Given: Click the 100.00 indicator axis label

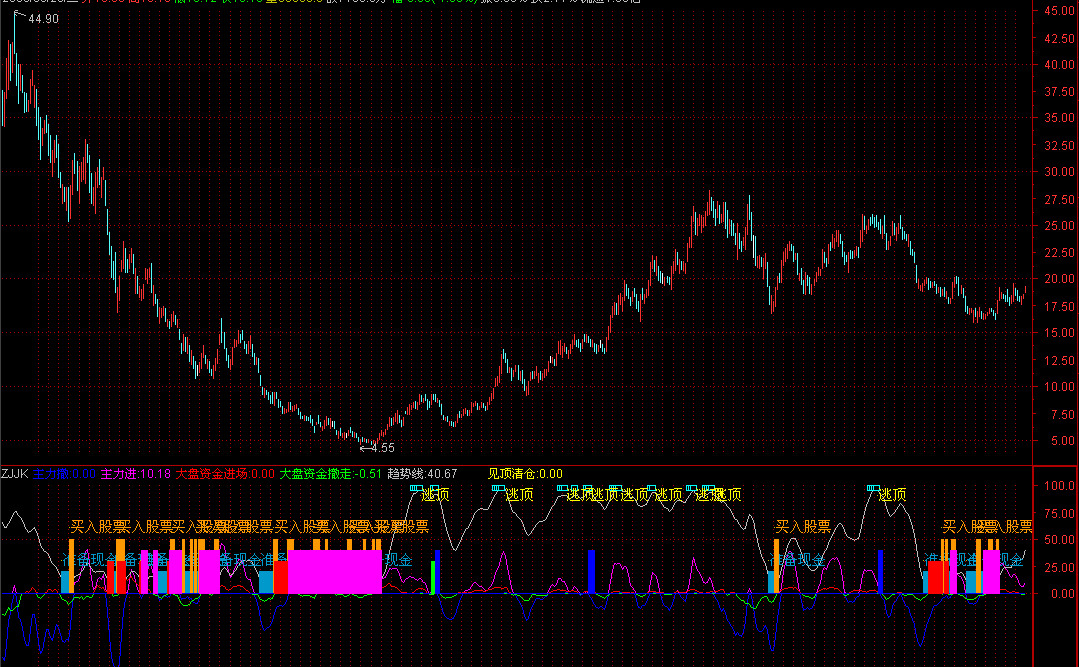Looking at the screenshot, I should [x=1059, y=485].
